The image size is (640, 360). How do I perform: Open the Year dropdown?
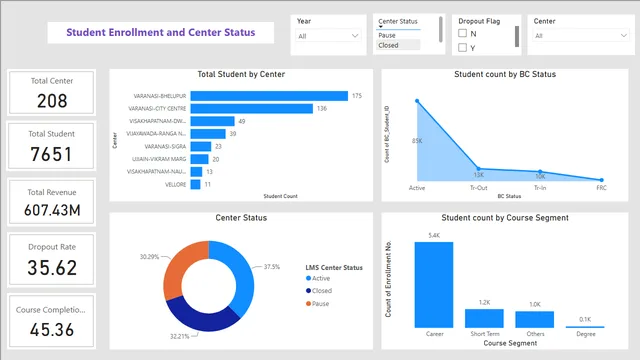(x=328, y=36)
